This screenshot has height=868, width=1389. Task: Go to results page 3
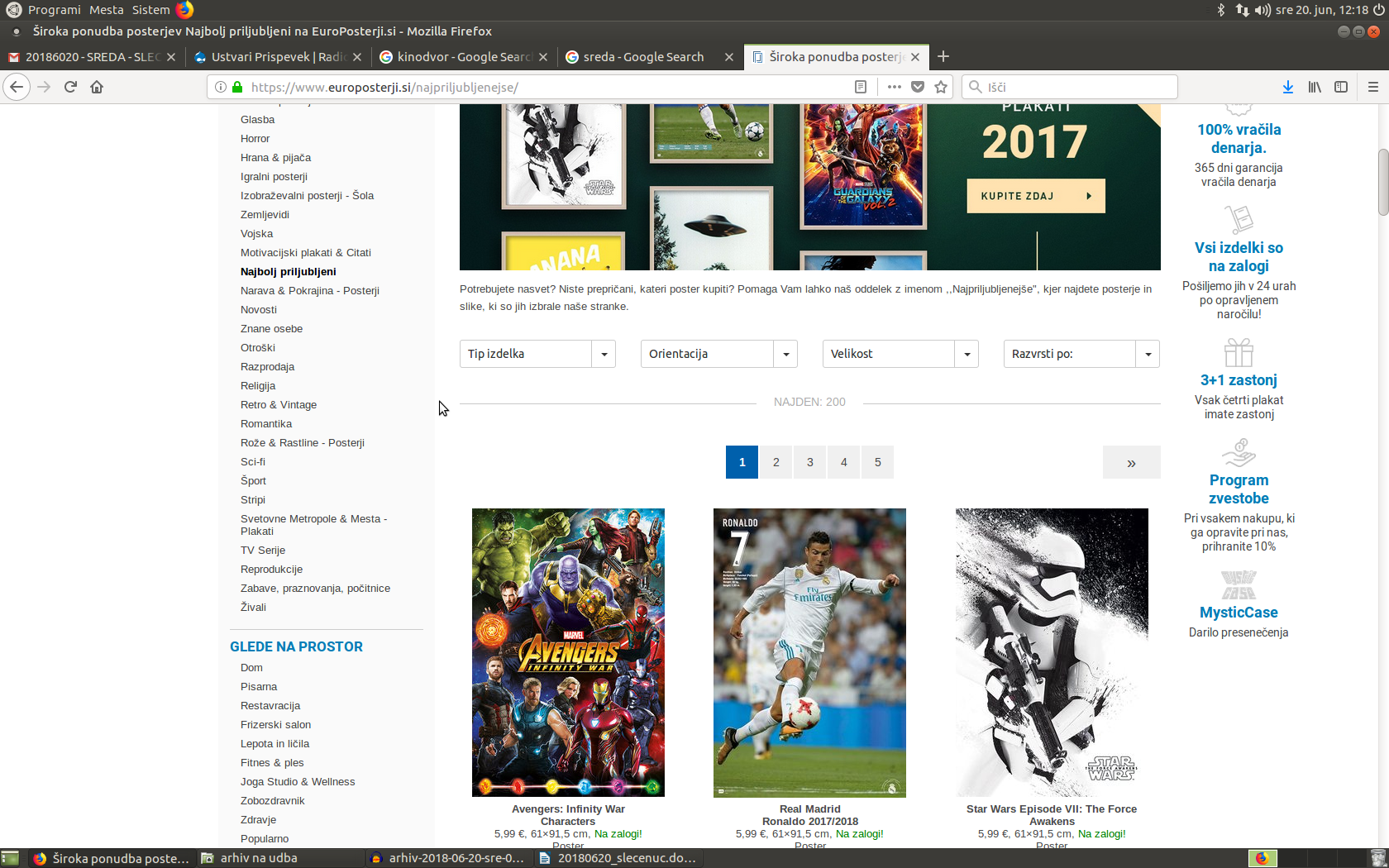tap(810, 462)
